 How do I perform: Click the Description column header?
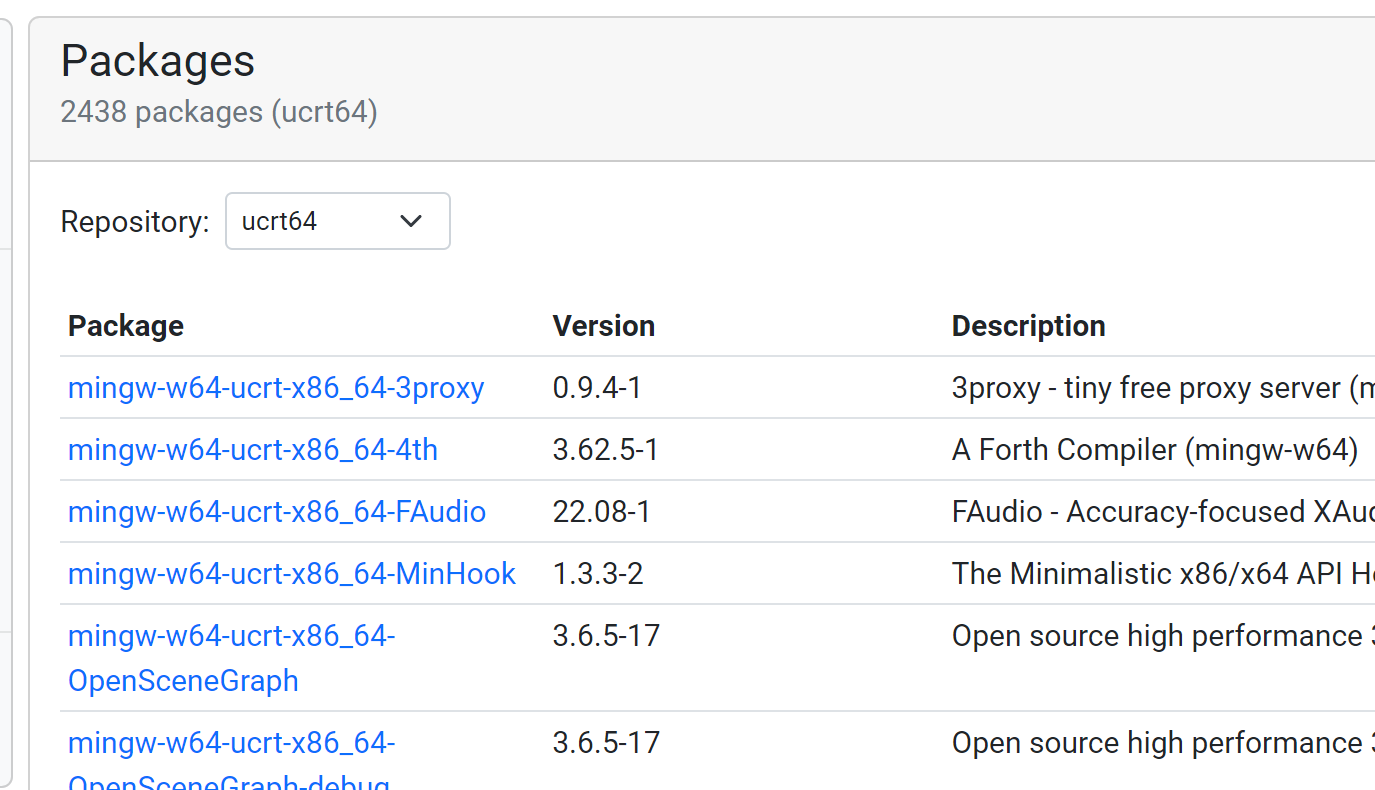click(1029, 326)
